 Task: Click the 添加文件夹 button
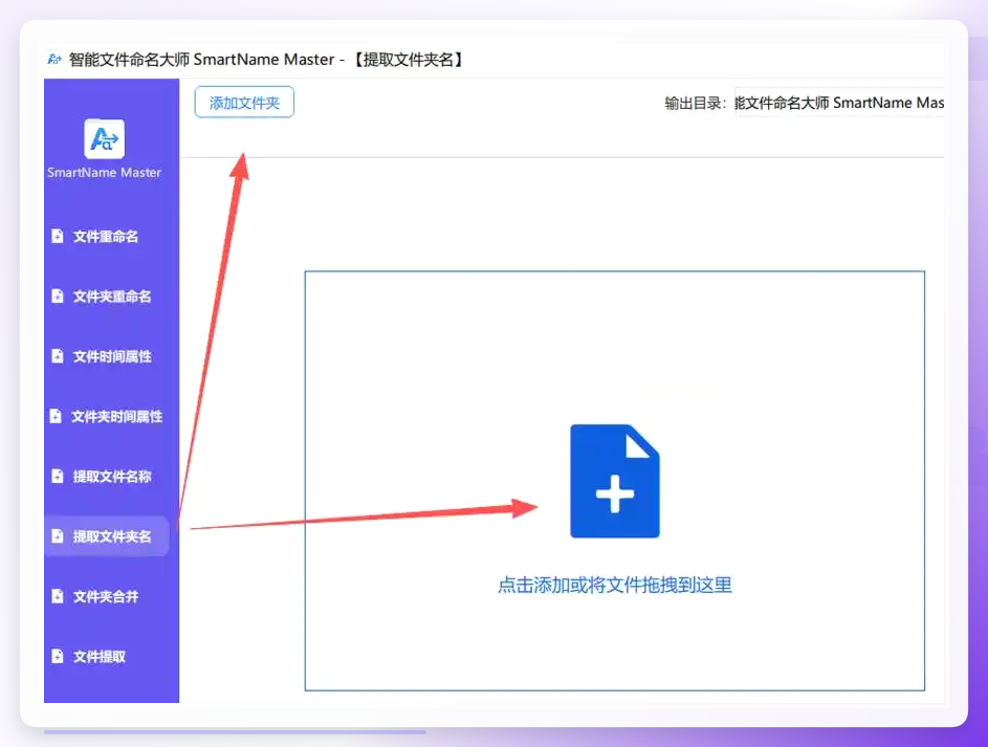(244, 102)
